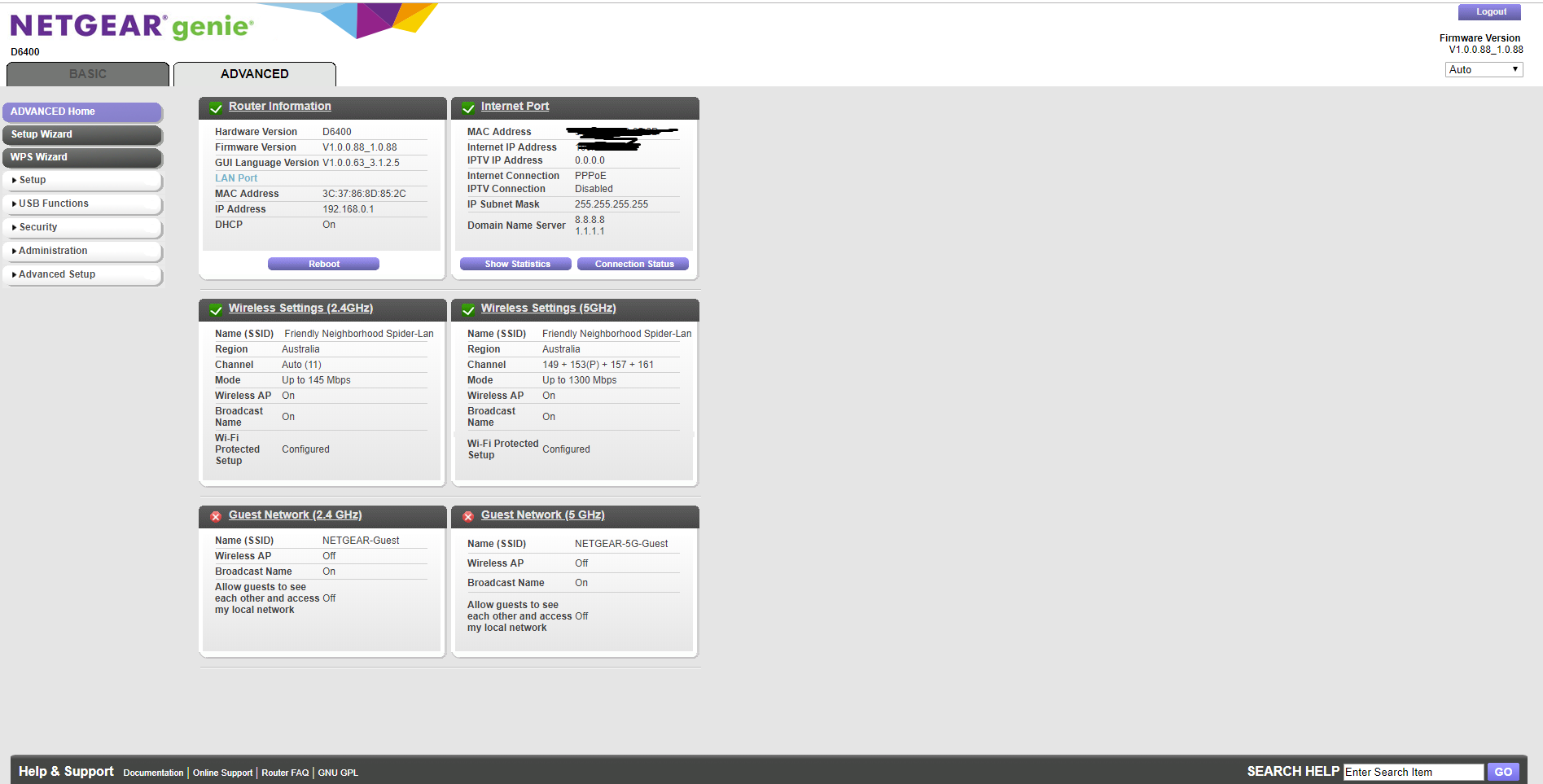Expand the USB Functions menu section
The width and height of the screenshot is (1543, 784).
[x=82, y=204]
